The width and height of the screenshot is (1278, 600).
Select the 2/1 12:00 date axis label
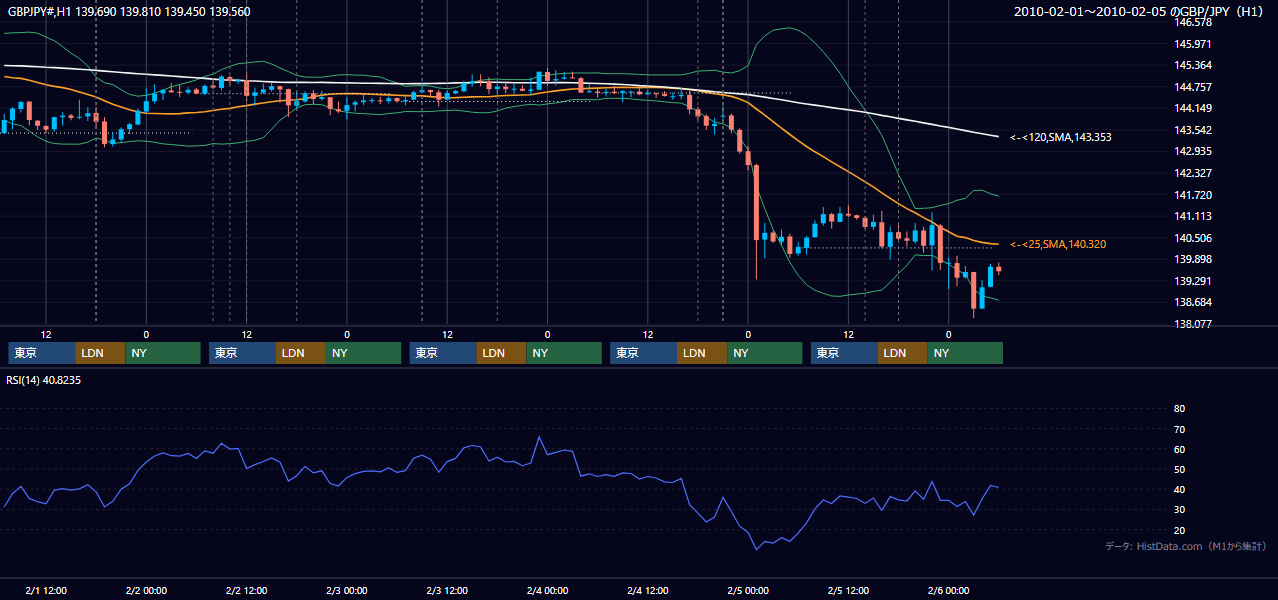[46, 590]
